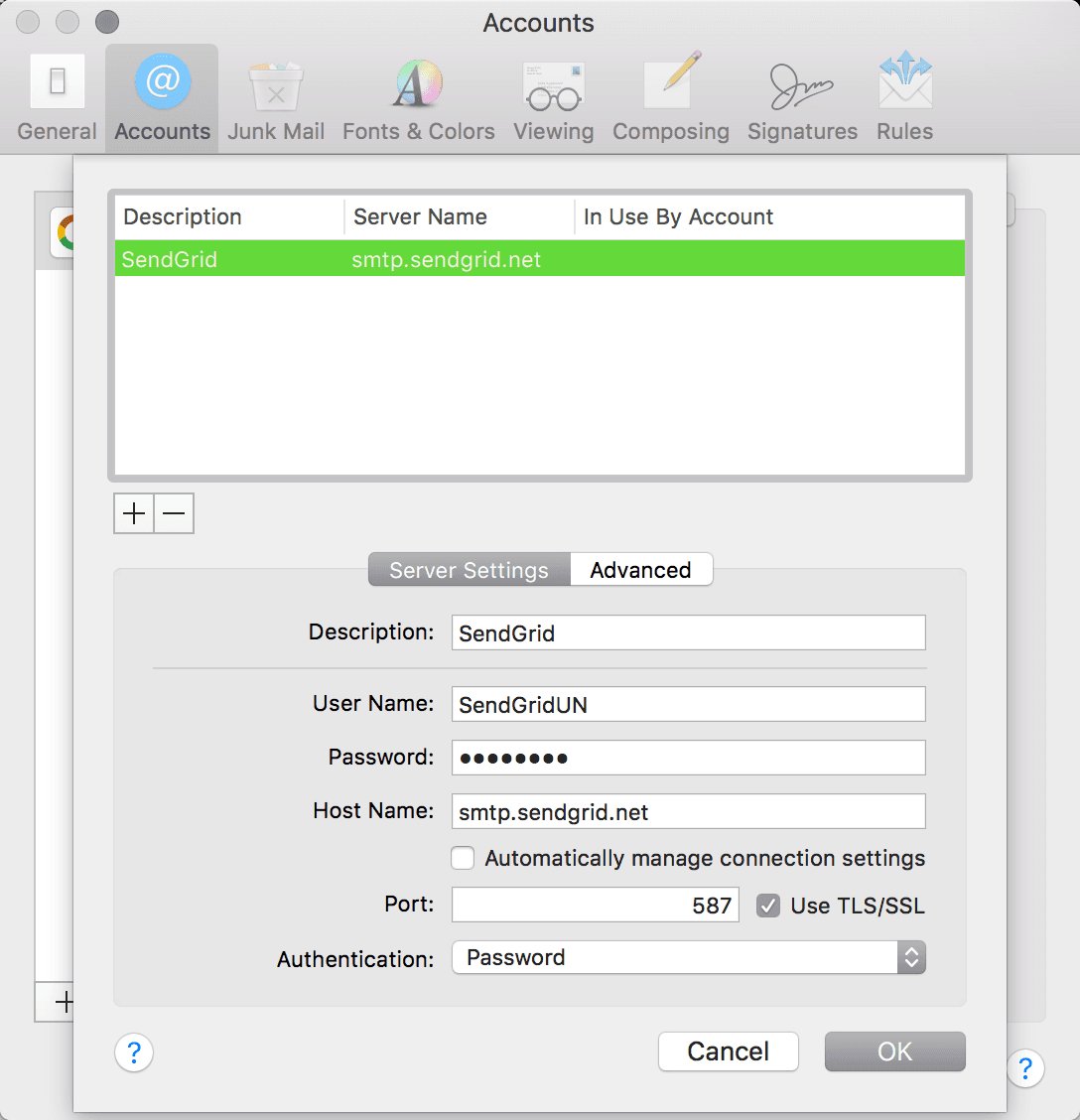The width and height of the screenshot is (1080, 1120).
Task: Check Automatically manage connection settings
Action: click(463, 858)
